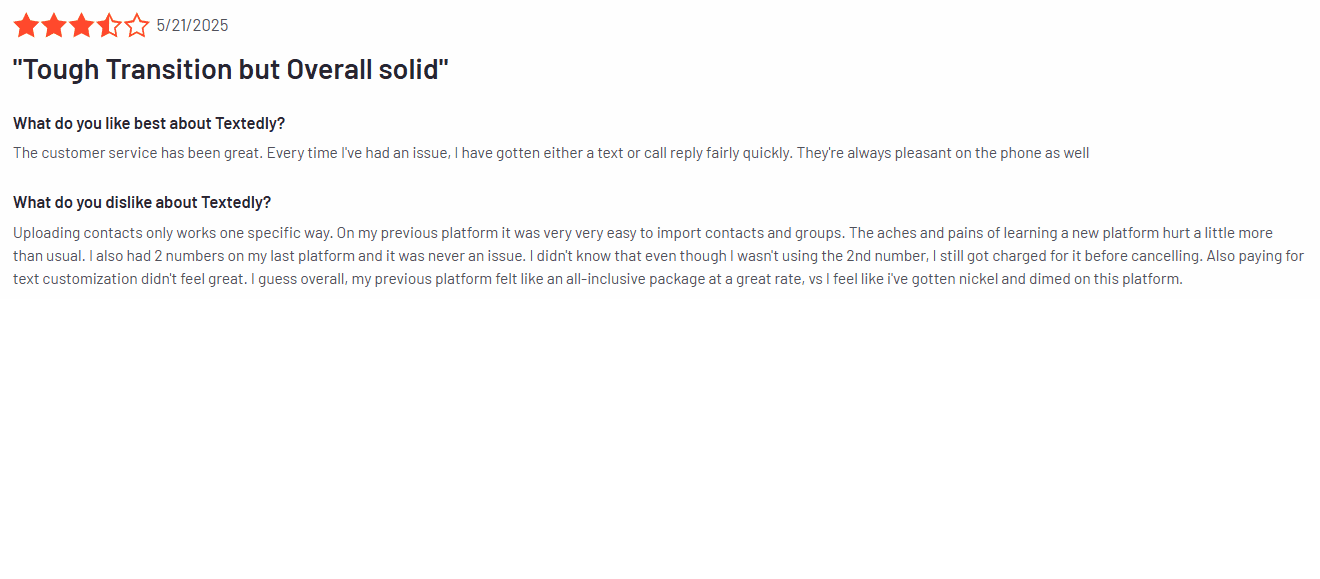Click "What do you dislike about Textedly?" heading
Viewport: 1320px width, 579px height.
(x=142, y=203)
